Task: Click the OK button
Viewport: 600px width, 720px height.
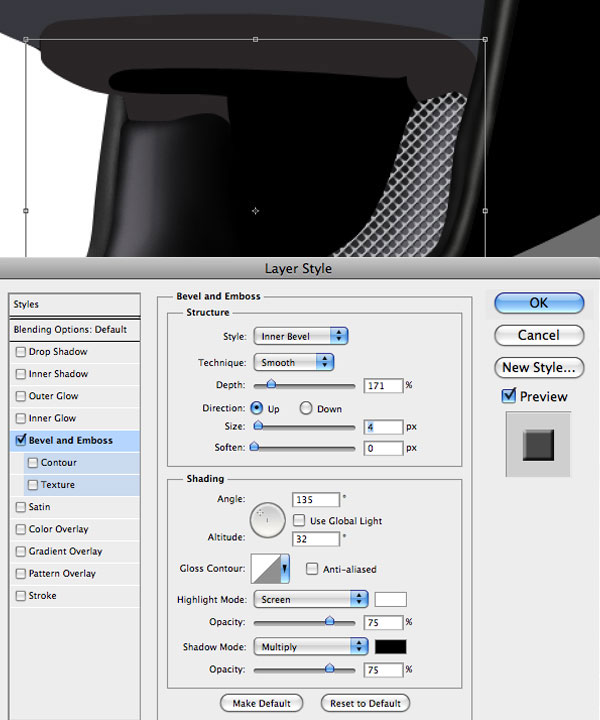Action: (x=539, y=303)
